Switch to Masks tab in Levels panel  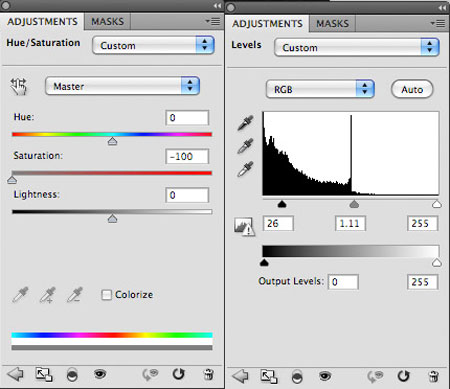[332, 24]
